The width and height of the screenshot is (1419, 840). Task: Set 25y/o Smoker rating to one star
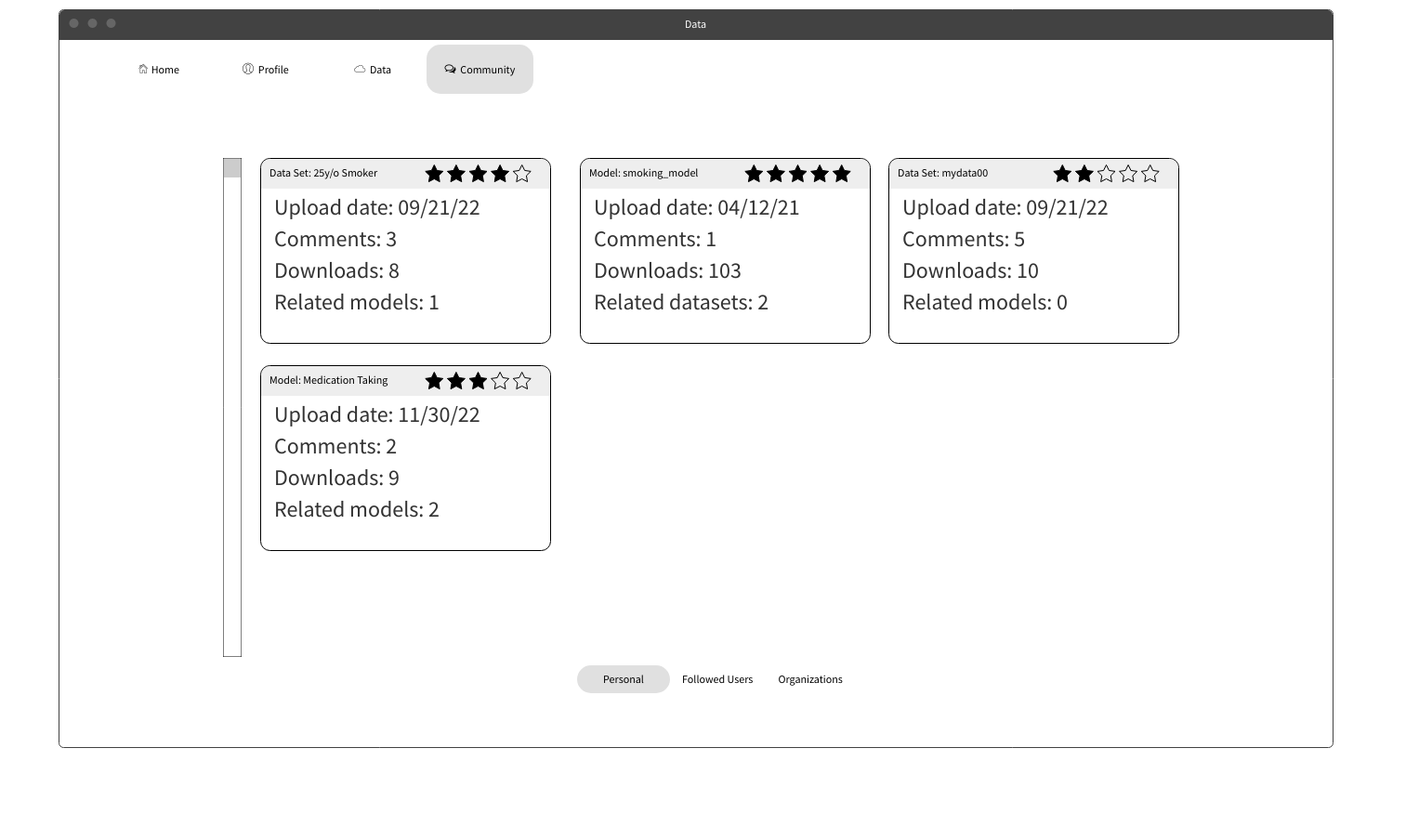434,174
